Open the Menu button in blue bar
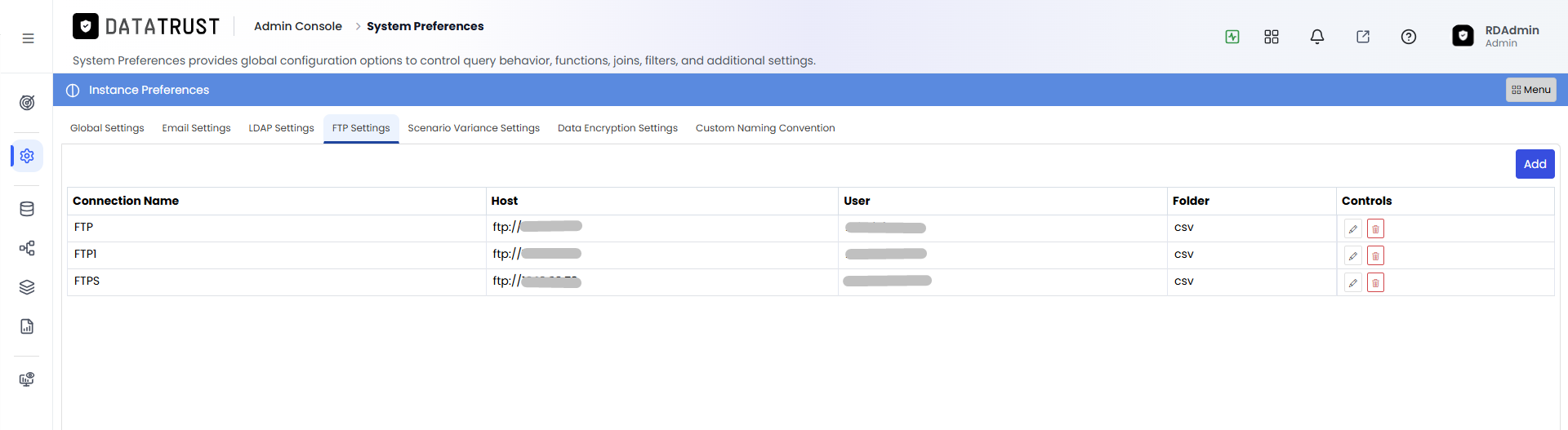 [1530, 90]
